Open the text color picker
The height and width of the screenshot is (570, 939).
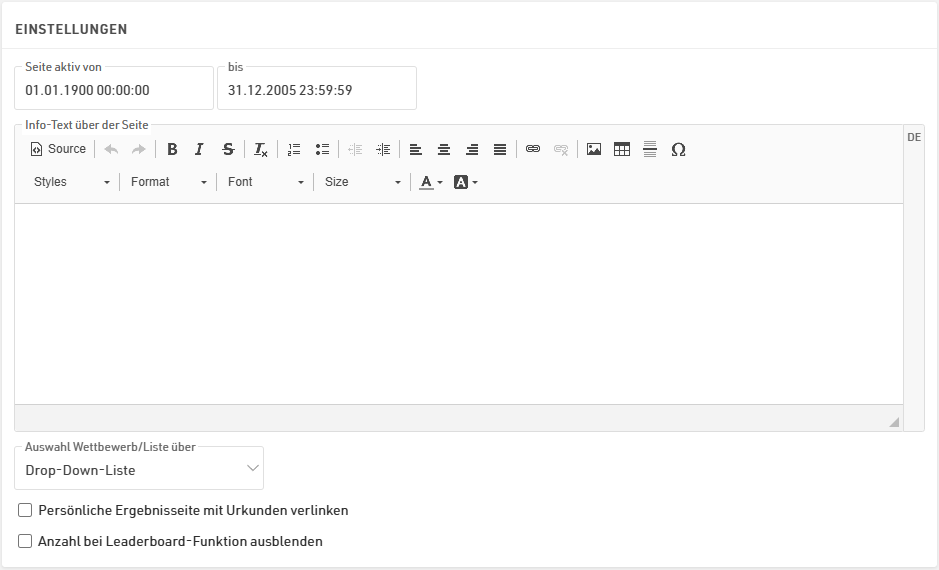click(431, 182)
